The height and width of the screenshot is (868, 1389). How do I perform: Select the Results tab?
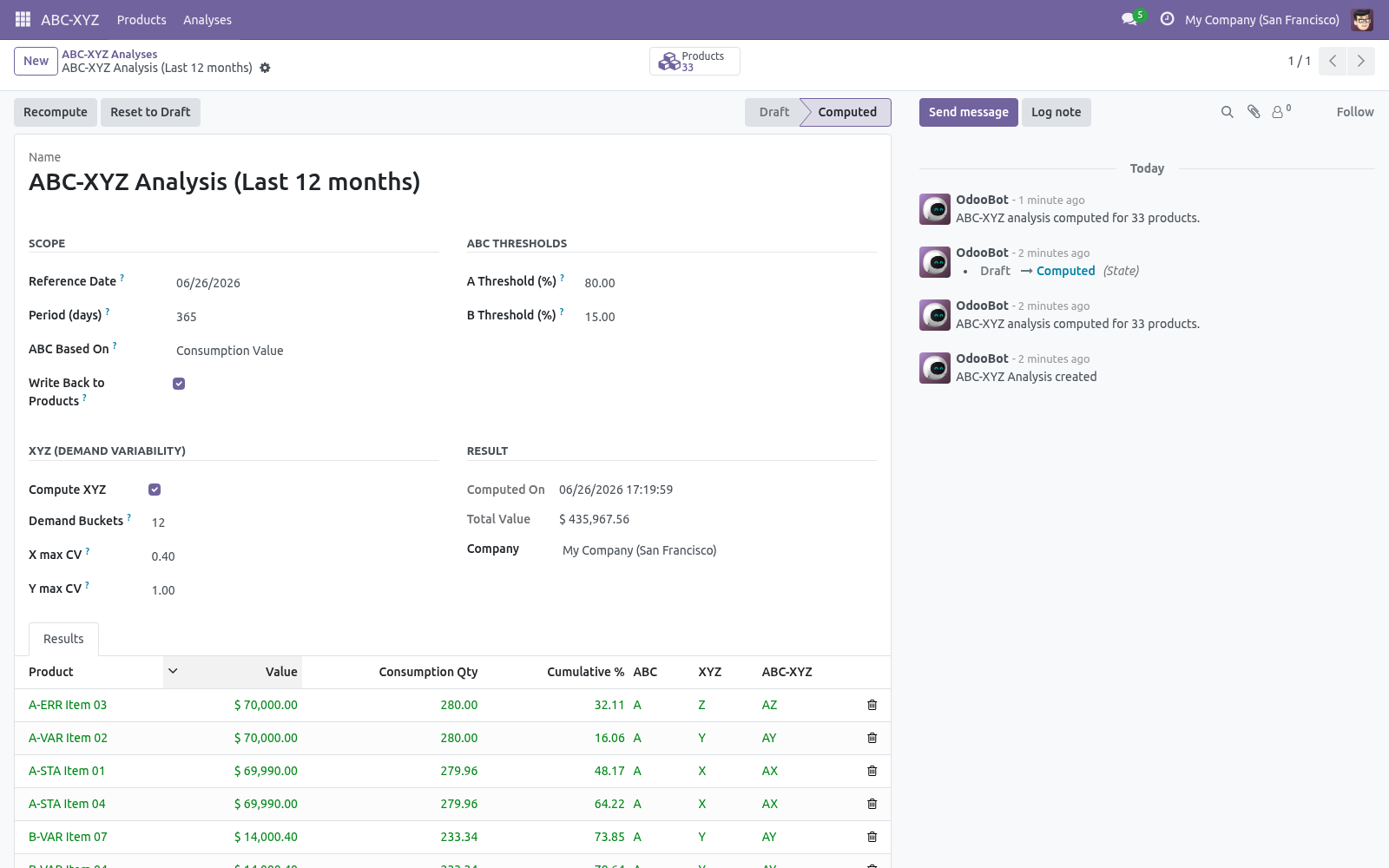point(63,639)
